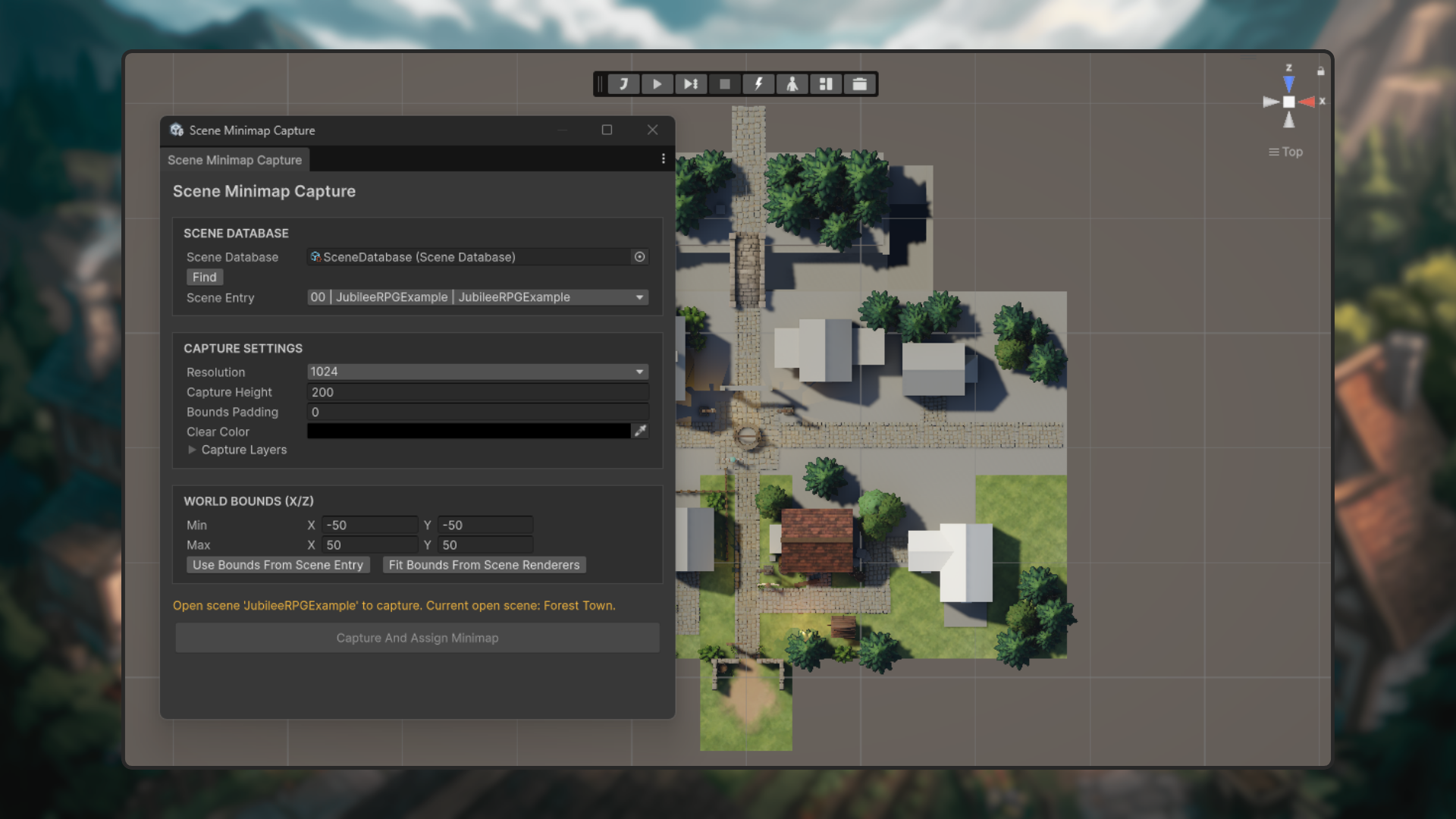Click the Min X field
Viewport: 1456px width, 819px height.
click(x=370, y=525)
